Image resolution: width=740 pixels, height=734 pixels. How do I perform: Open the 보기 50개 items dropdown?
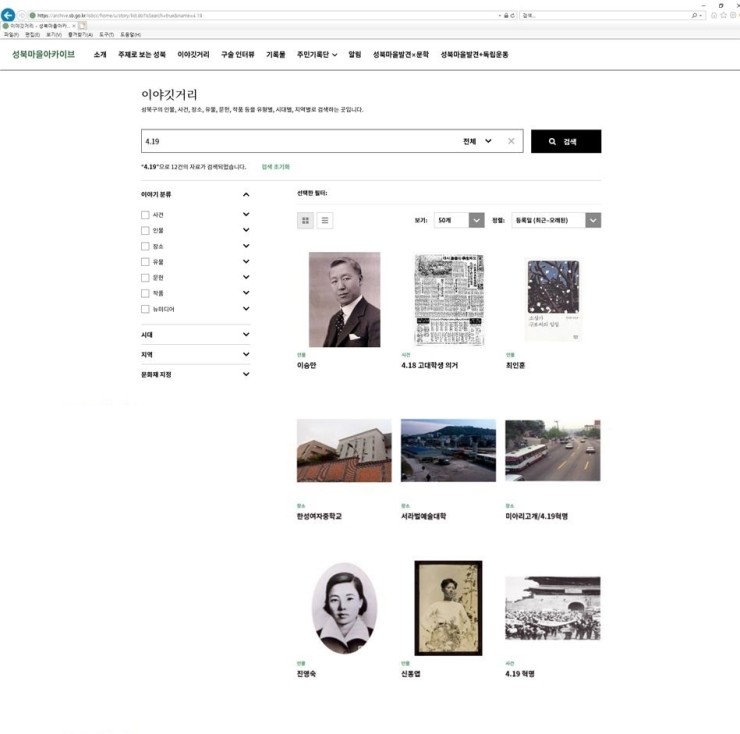(x=459, y=220)
